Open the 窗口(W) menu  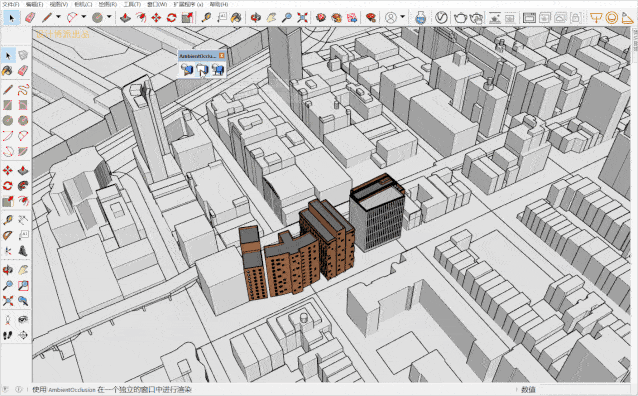157,4
